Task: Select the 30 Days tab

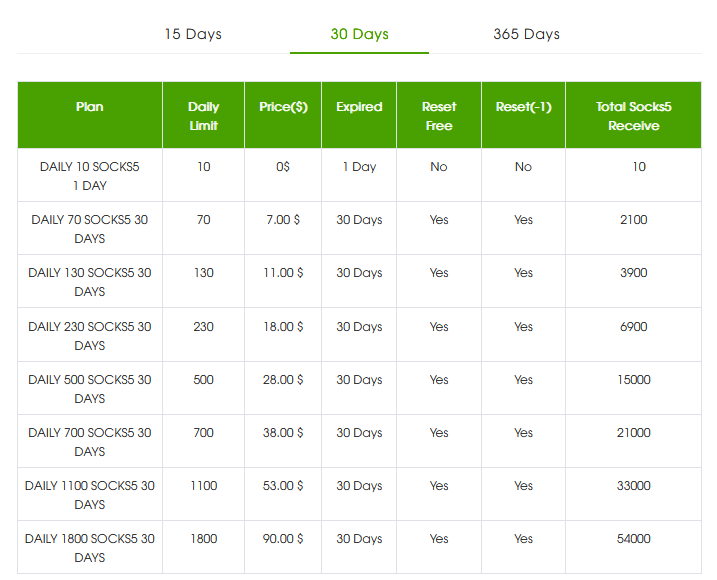Action: coord(359,34)
